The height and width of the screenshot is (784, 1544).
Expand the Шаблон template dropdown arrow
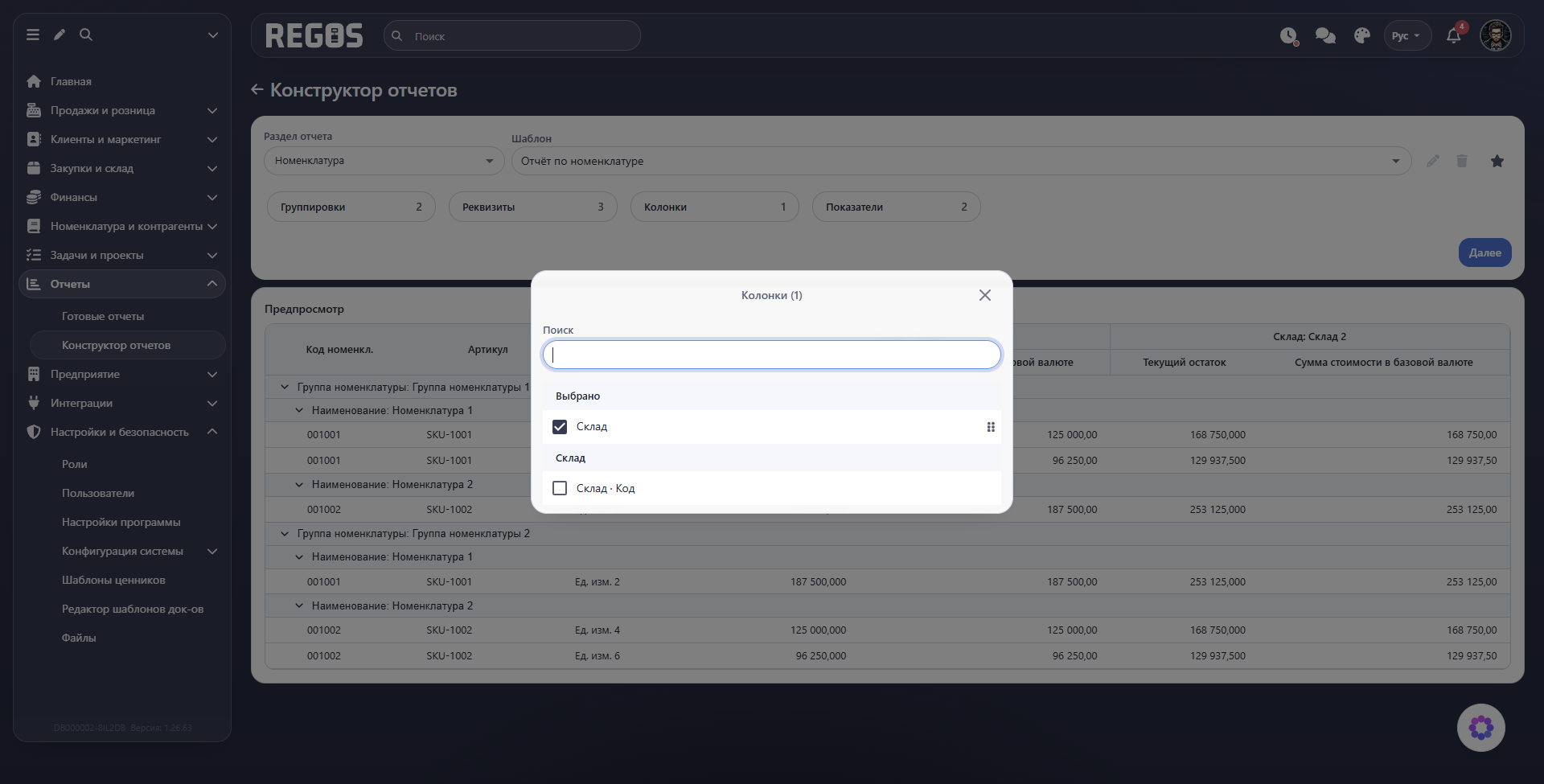click(1396, 161)
